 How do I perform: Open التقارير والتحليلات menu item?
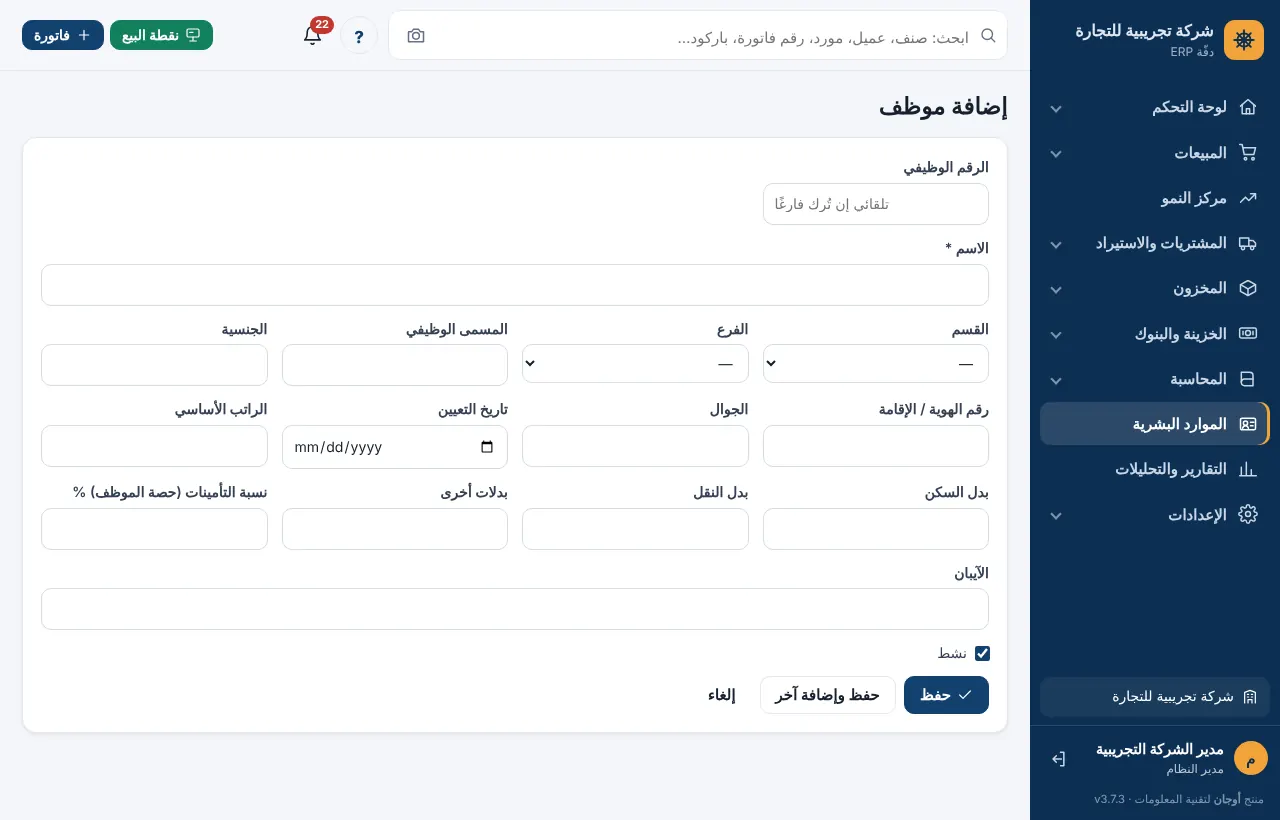click(x=1154, y=469)
